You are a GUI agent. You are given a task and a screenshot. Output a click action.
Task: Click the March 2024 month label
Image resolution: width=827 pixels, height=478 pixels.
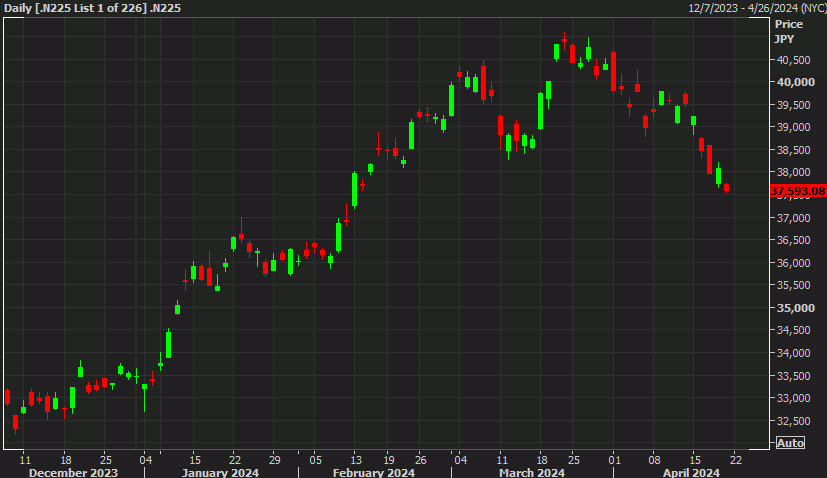click(530, 472)
